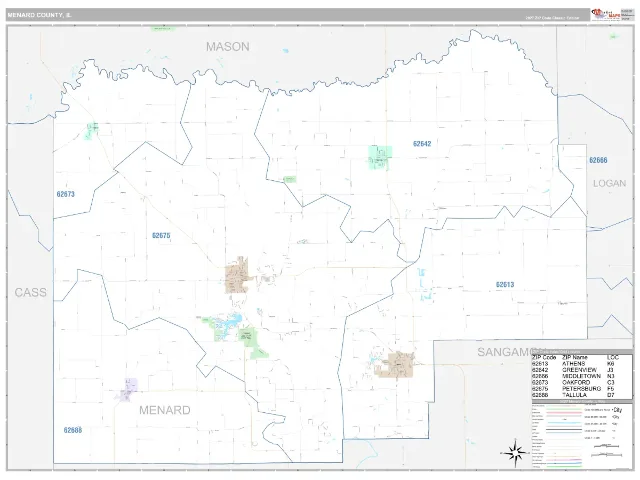Image resolution: width=640 pixels, height=480 pixels.
Task: Click the 'CASS' county label
Action: click(x=31, y=292)
